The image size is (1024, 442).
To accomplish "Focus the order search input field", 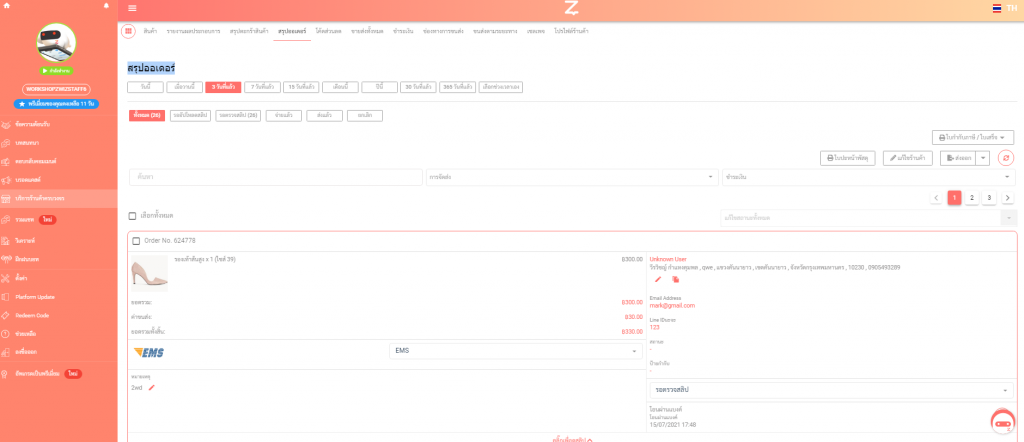I will pyautogui.click(x=276, y=177).
